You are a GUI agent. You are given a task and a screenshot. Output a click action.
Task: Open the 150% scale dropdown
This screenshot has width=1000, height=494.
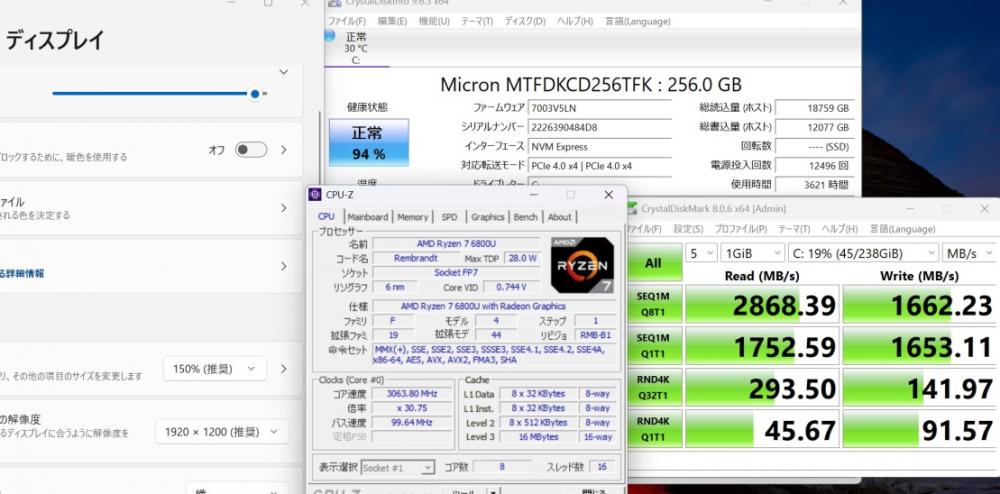[x=214, y=368]
